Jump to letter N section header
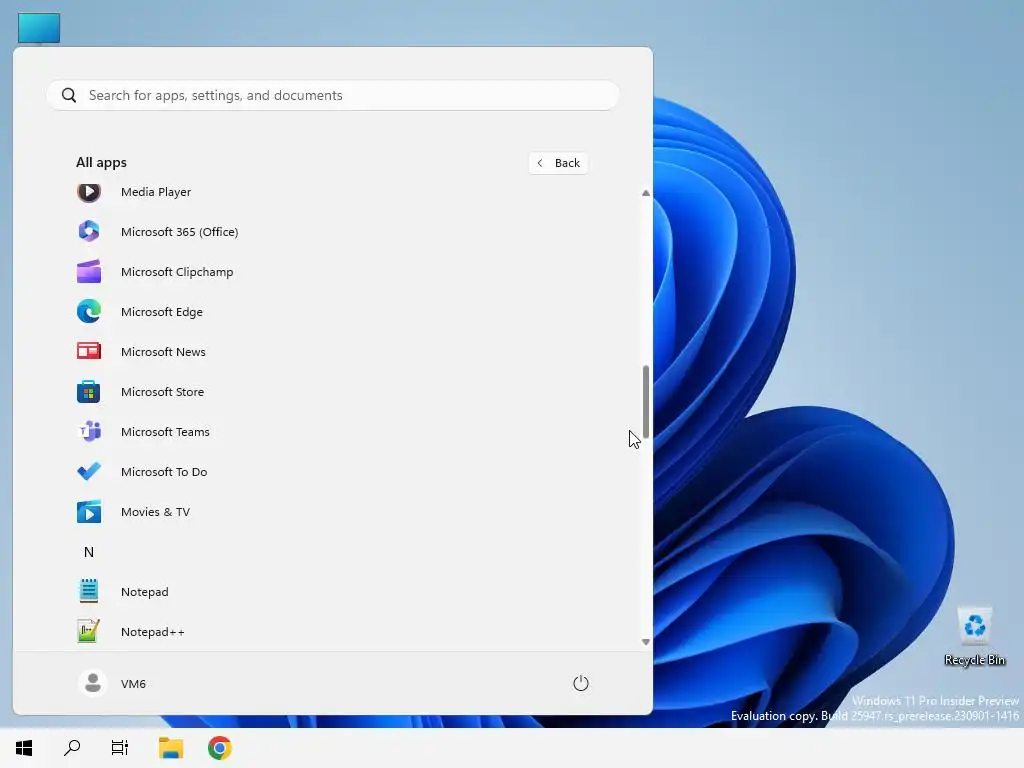This screenshot has height=768, width=1024. [89, 552]
